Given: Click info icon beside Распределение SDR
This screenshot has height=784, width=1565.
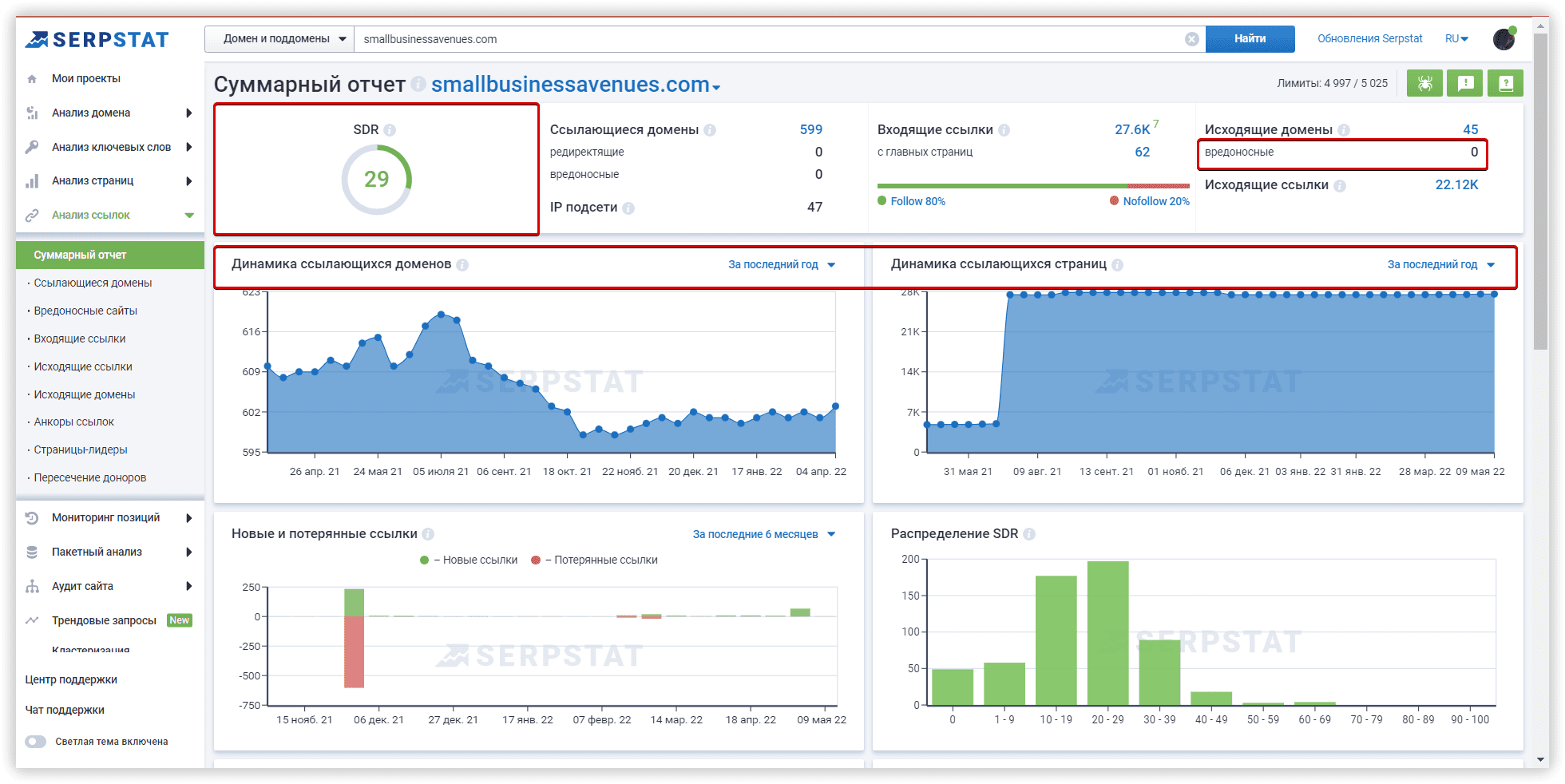Looking at the screenshot, I should pyautogui.click(x=1029, y=534).
